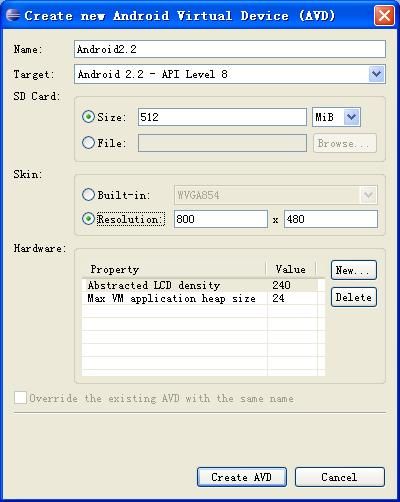Click the Browse... button for SD file
The width and height of the screenshot is (400, 502).
click(345, 143)
